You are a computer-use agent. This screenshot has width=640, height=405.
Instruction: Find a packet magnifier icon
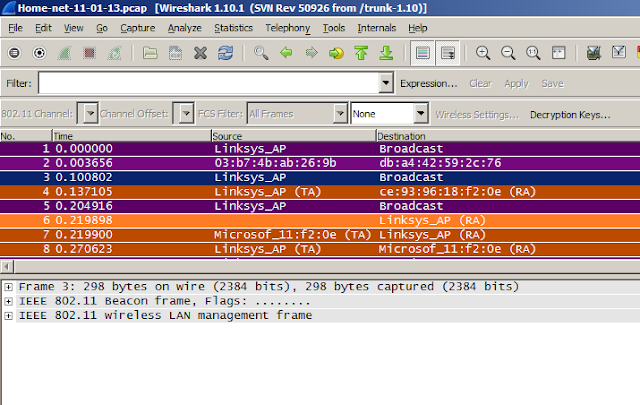click(x=261, y=53)
